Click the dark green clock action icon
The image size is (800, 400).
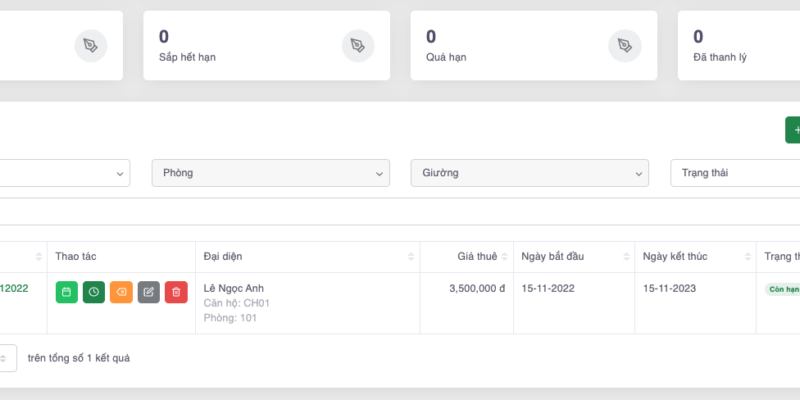[94, 292]
